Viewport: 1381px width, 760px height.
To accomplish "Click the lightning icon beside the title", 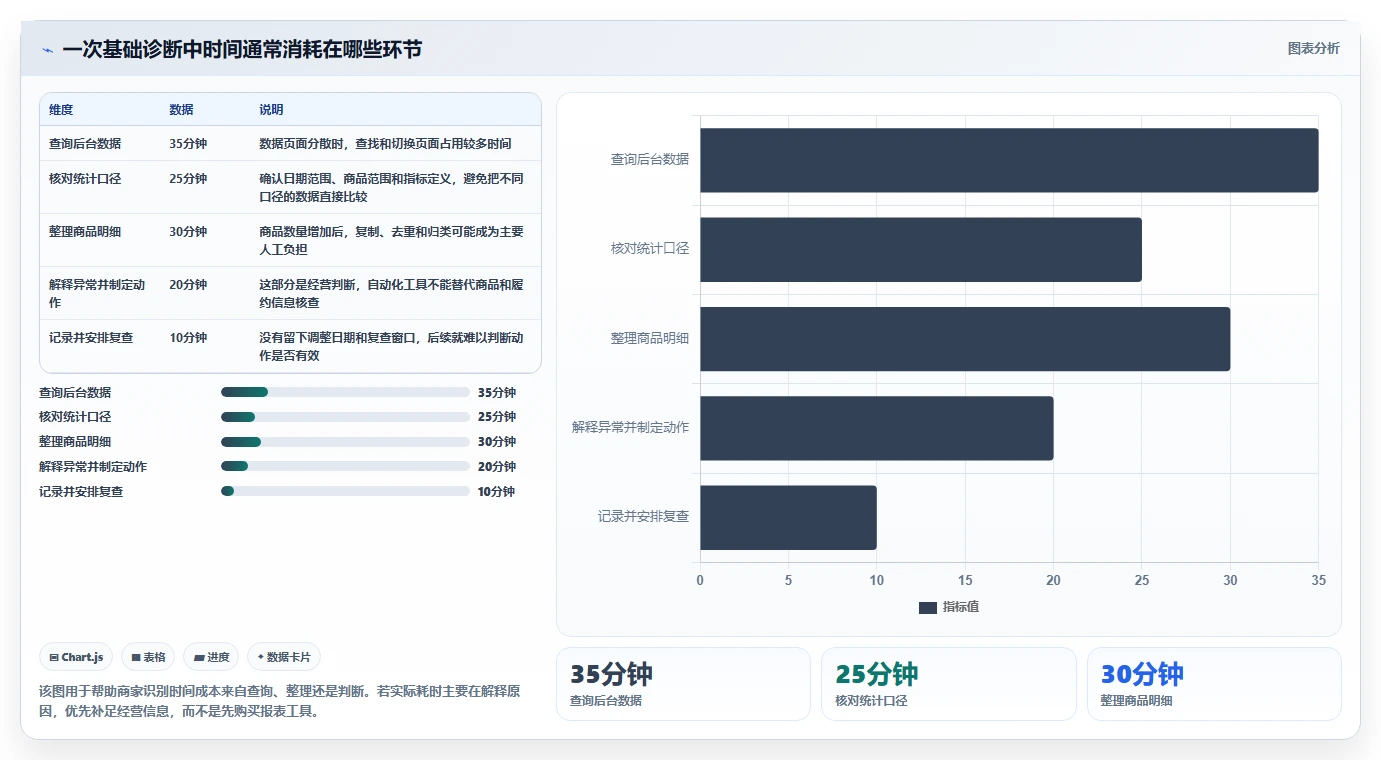I will tap(47, 50).
